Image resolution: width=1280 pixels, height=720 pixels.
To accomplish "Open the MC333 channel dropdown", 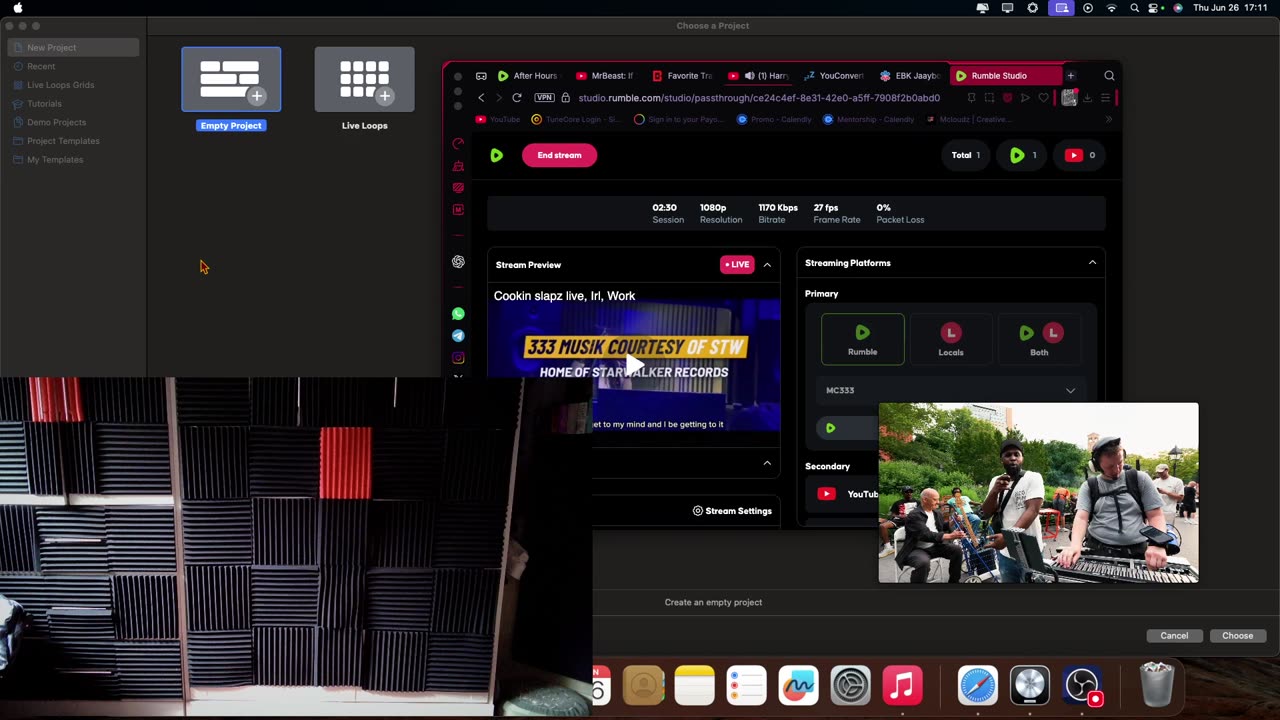I will tap(950, 390).
